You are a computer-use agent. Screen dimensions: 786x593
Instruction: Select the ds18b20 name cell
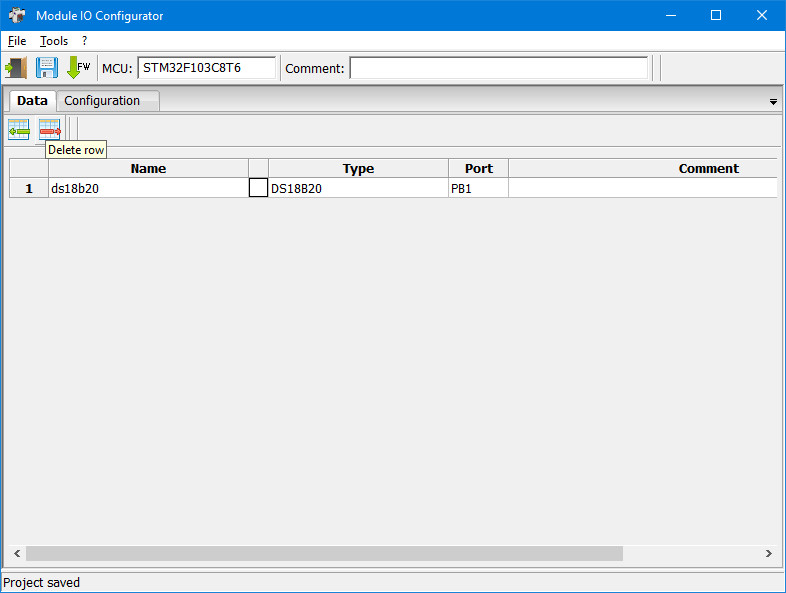pos(148,188)
